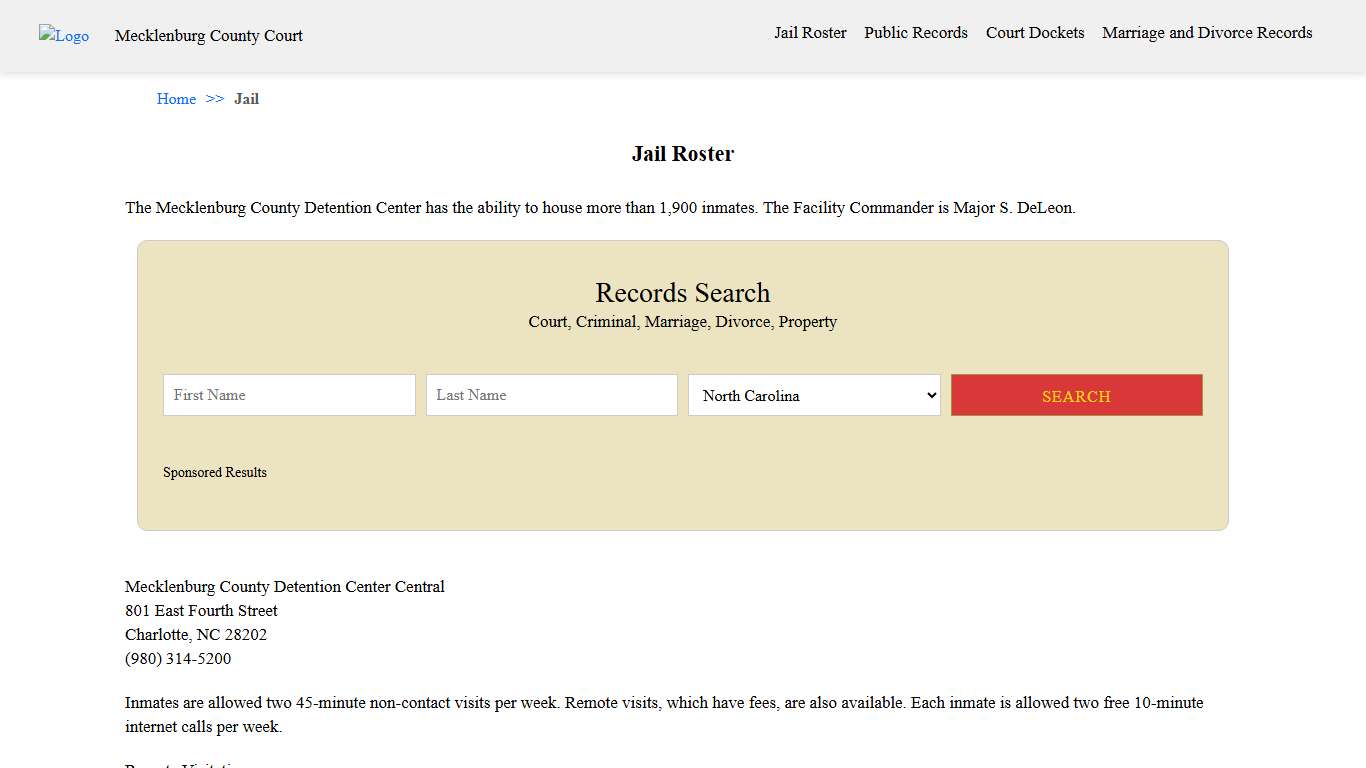Click the Records Search heading
This screenshot has height=768, width=1366.
tap(683, 292)
